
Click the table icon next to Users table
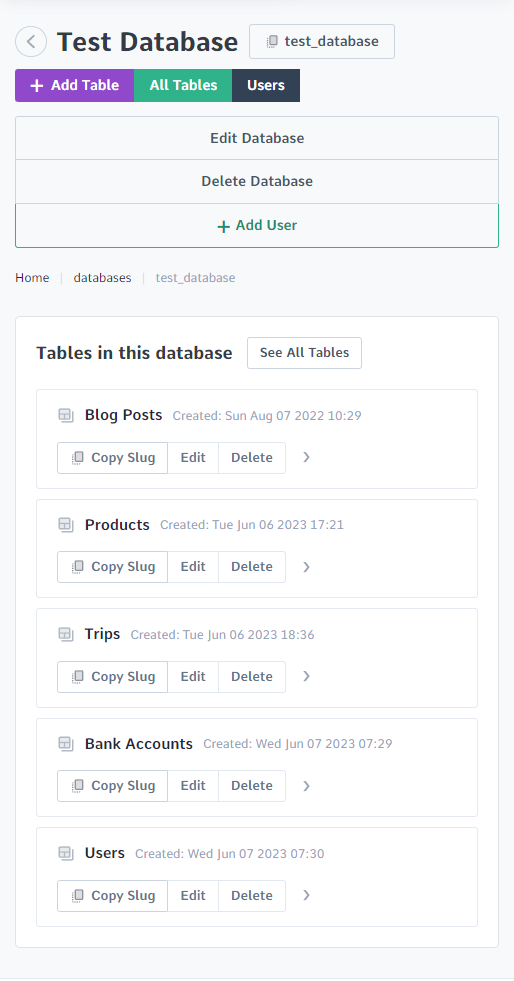tap(66, 853)
